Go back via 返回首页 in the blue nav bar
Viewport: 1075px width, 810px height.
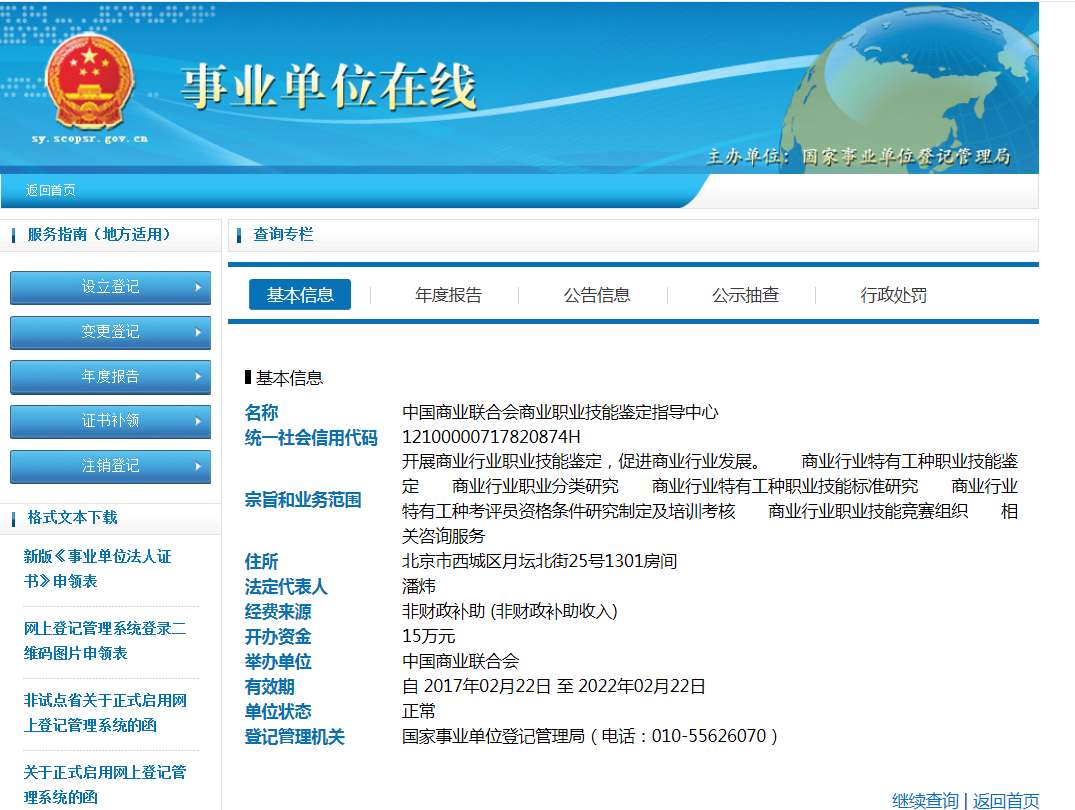click(x=51, y=190)
